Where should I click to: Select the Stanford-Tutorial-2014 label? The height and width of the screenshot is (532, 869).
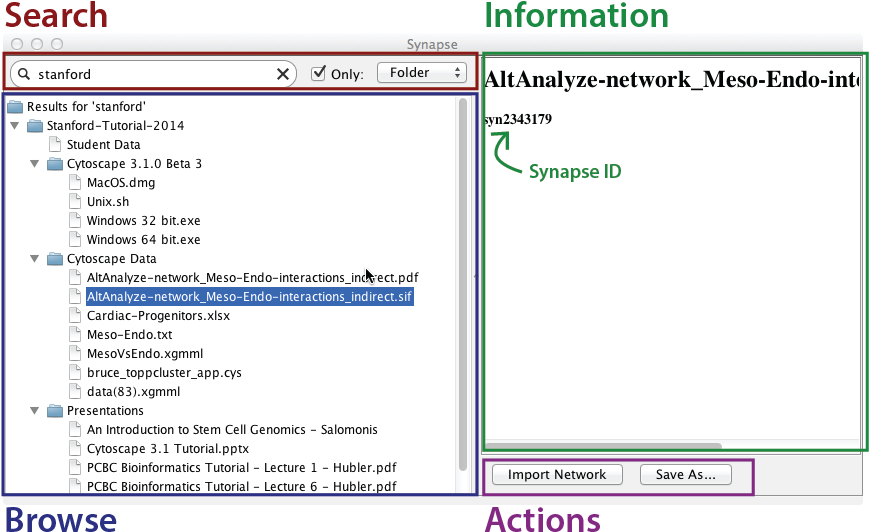[x=115, y=126]
